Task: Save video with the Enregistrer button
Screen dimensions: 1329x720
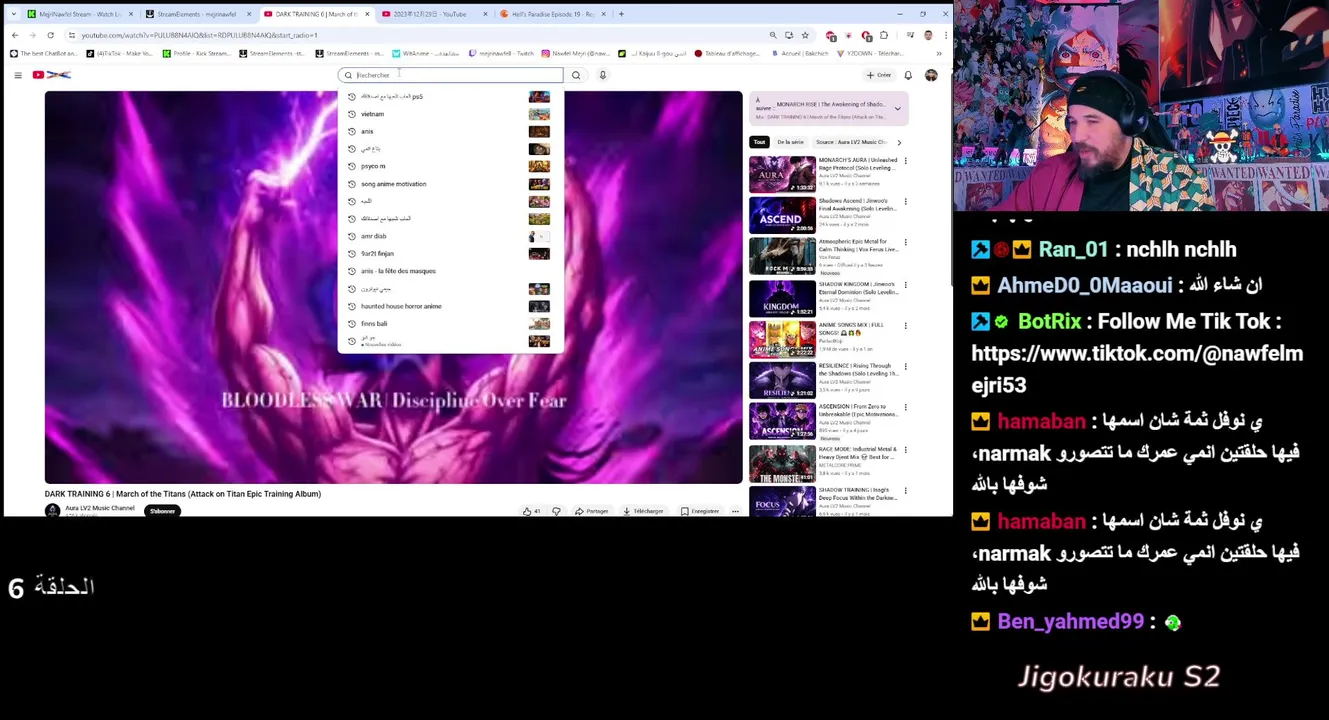Action: tap(700, 511)
